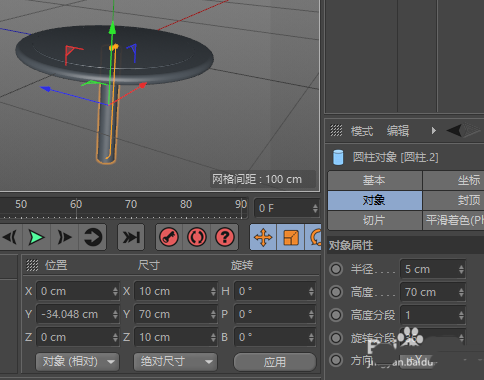Open the 编辑 menu
This screenshot has height=380, width=484.
[x=398, y=131]
